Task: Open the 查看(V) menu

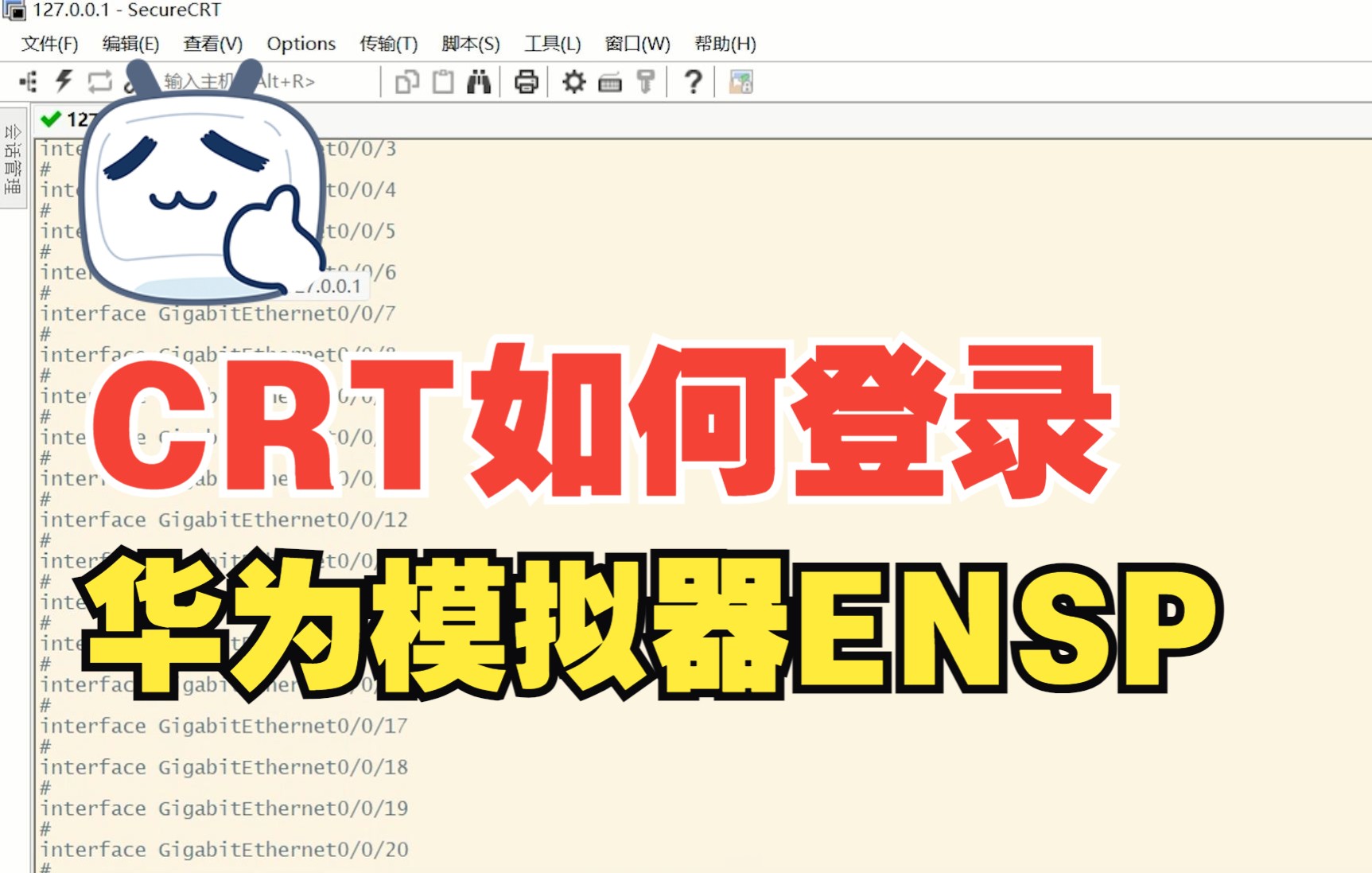Action: [x=212, y=44]
